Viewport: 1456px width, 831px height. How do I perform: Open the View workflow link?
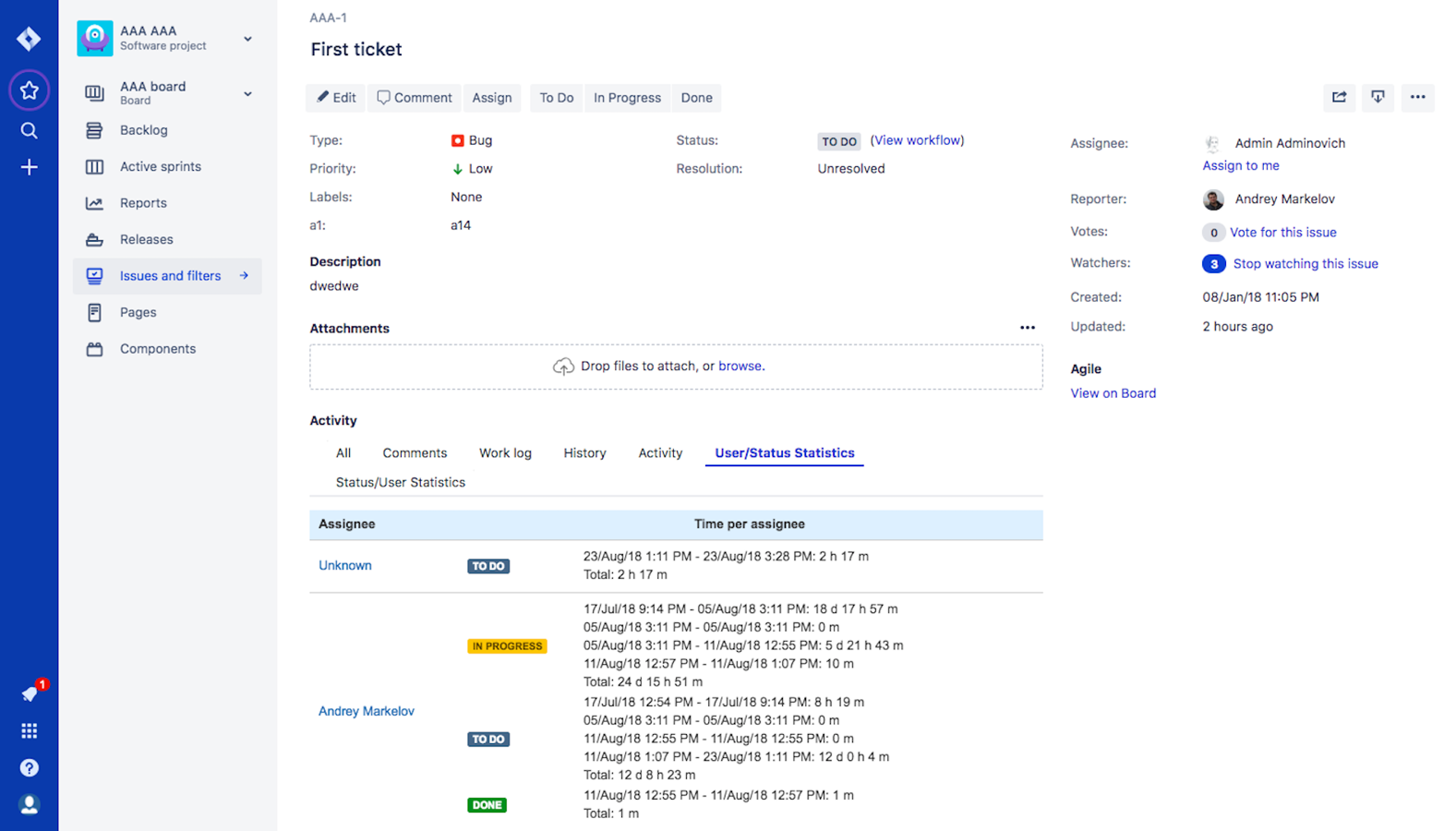[x=917, y=140]
